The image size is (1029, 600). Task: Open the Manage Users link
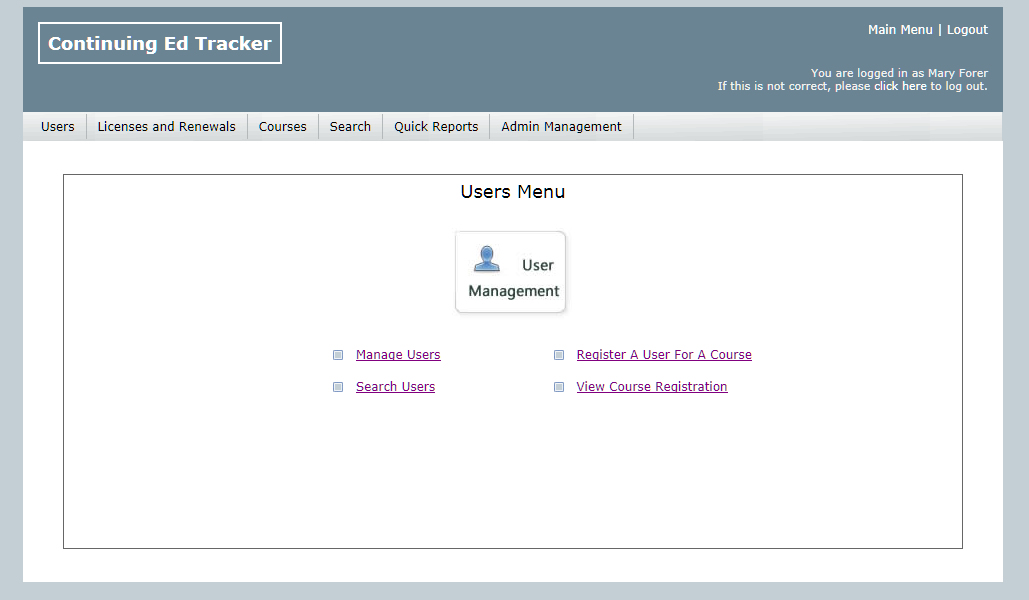click(398, 355)
